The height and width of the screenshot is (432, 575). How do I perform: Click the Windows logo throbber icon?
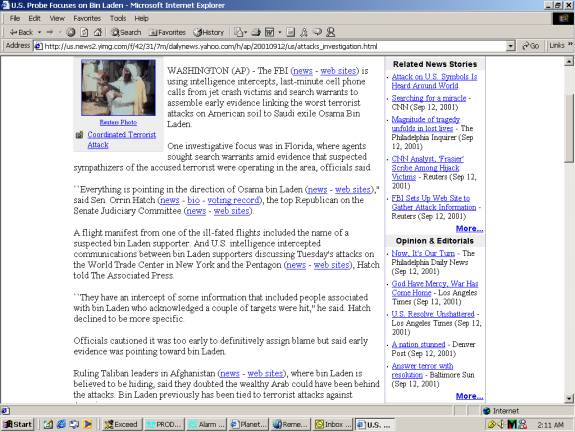pos(563,18)
